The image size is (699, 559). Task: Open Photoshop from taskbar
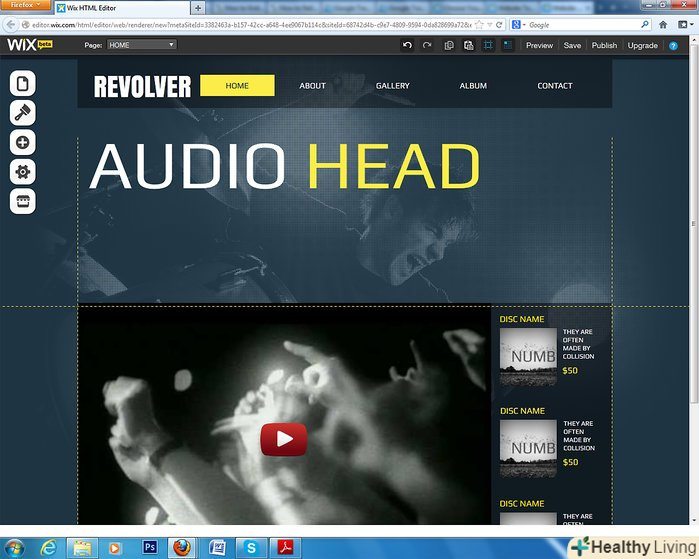150,547
